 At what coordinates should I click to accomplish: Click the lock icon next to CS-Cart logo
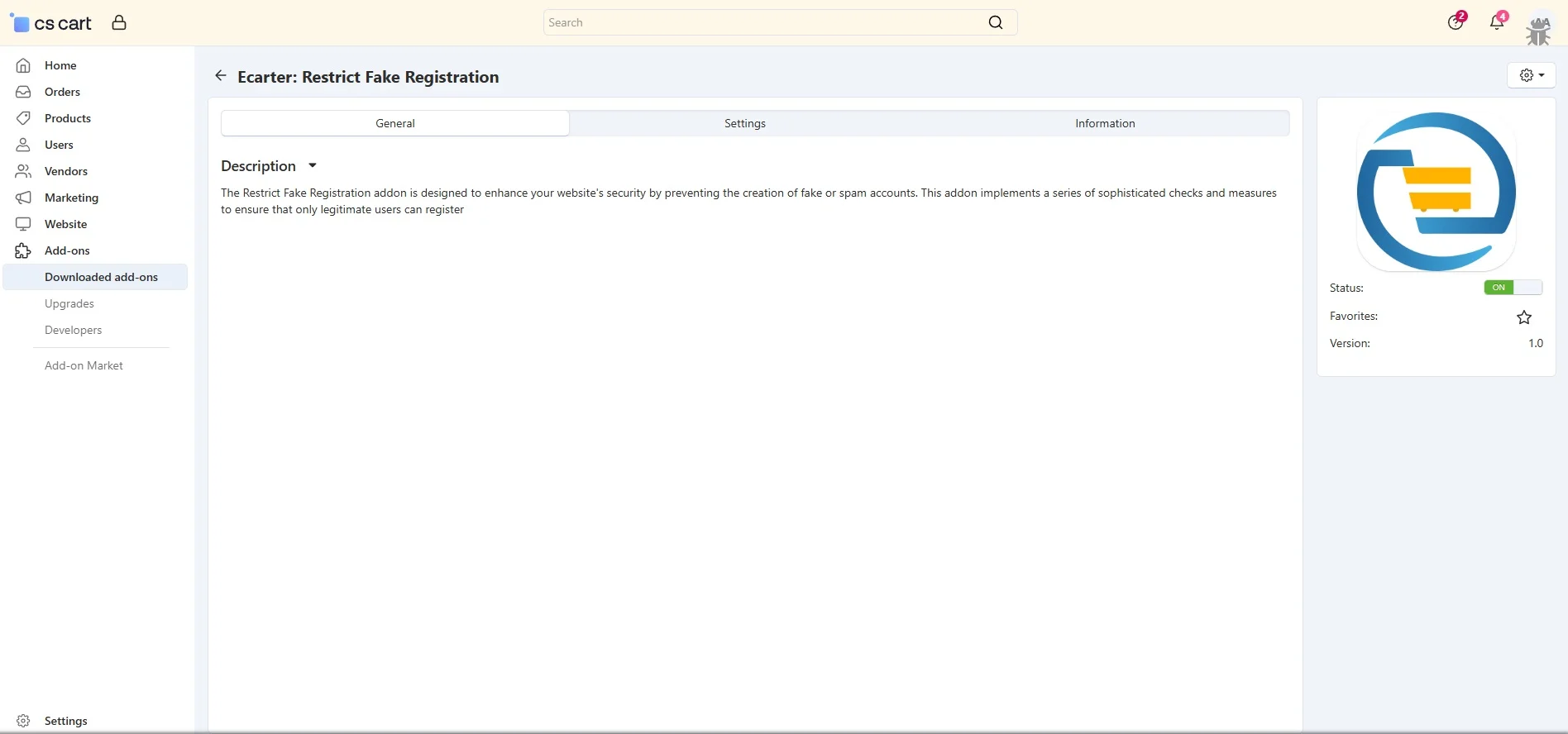point(119,22)
